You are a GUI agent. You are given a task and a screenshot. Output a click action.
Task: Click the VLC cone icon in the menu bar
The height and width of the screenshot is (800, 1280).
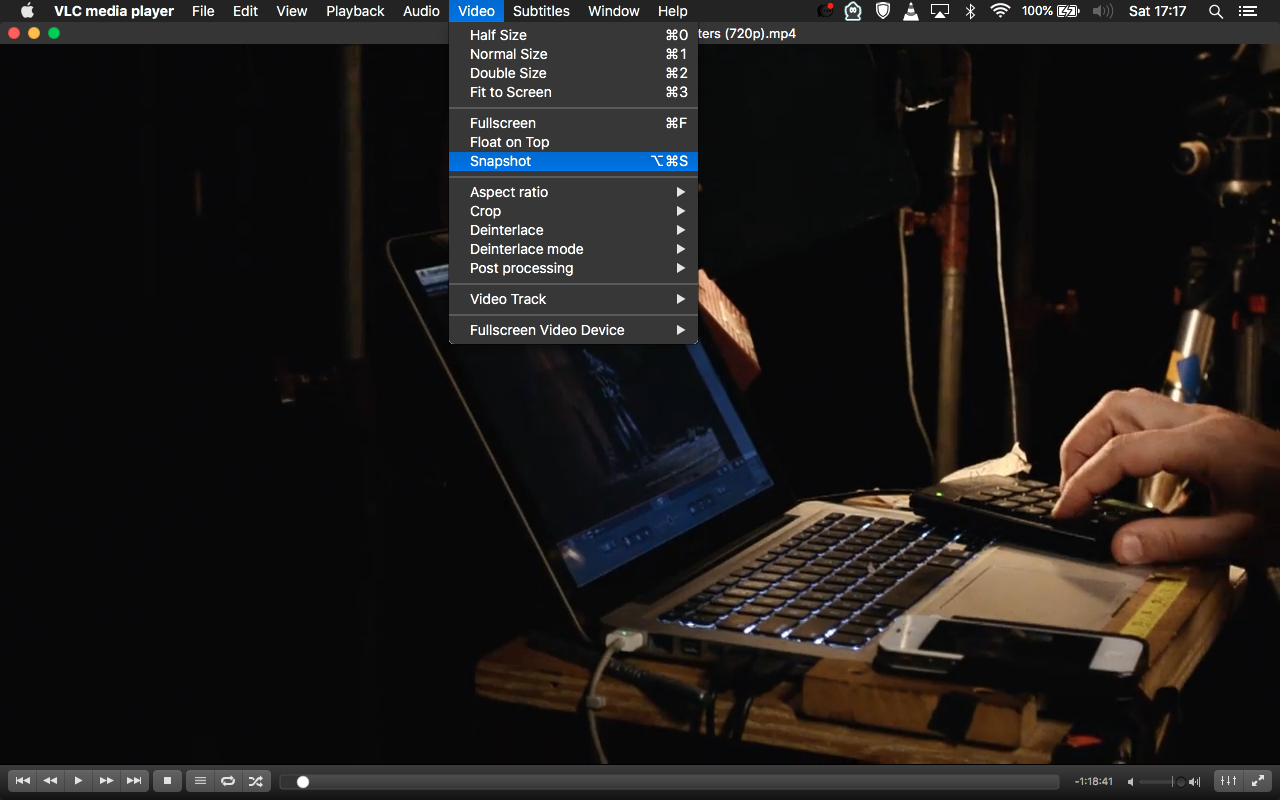pos(911,11)
